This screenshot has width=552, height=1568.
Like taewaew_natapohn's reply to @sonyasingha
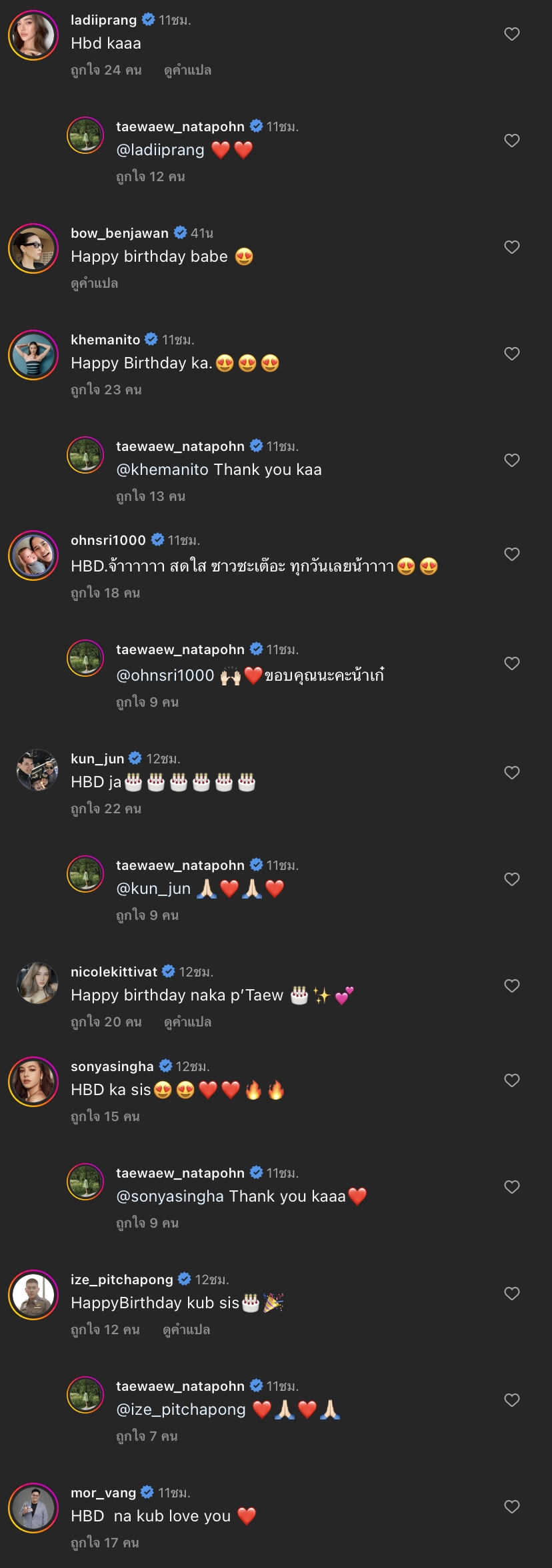pos(511,1187)
